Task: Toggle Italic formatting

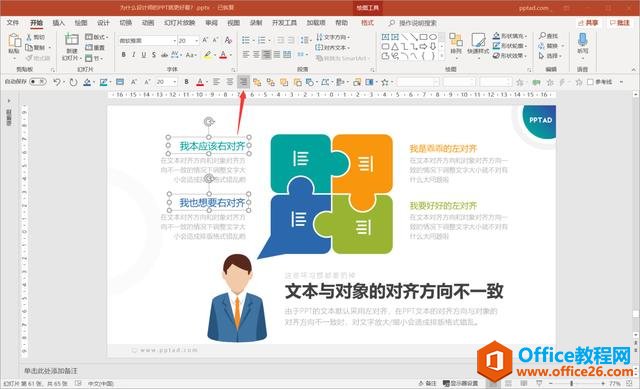Action: pyautogui.click(x=133, y=55)
